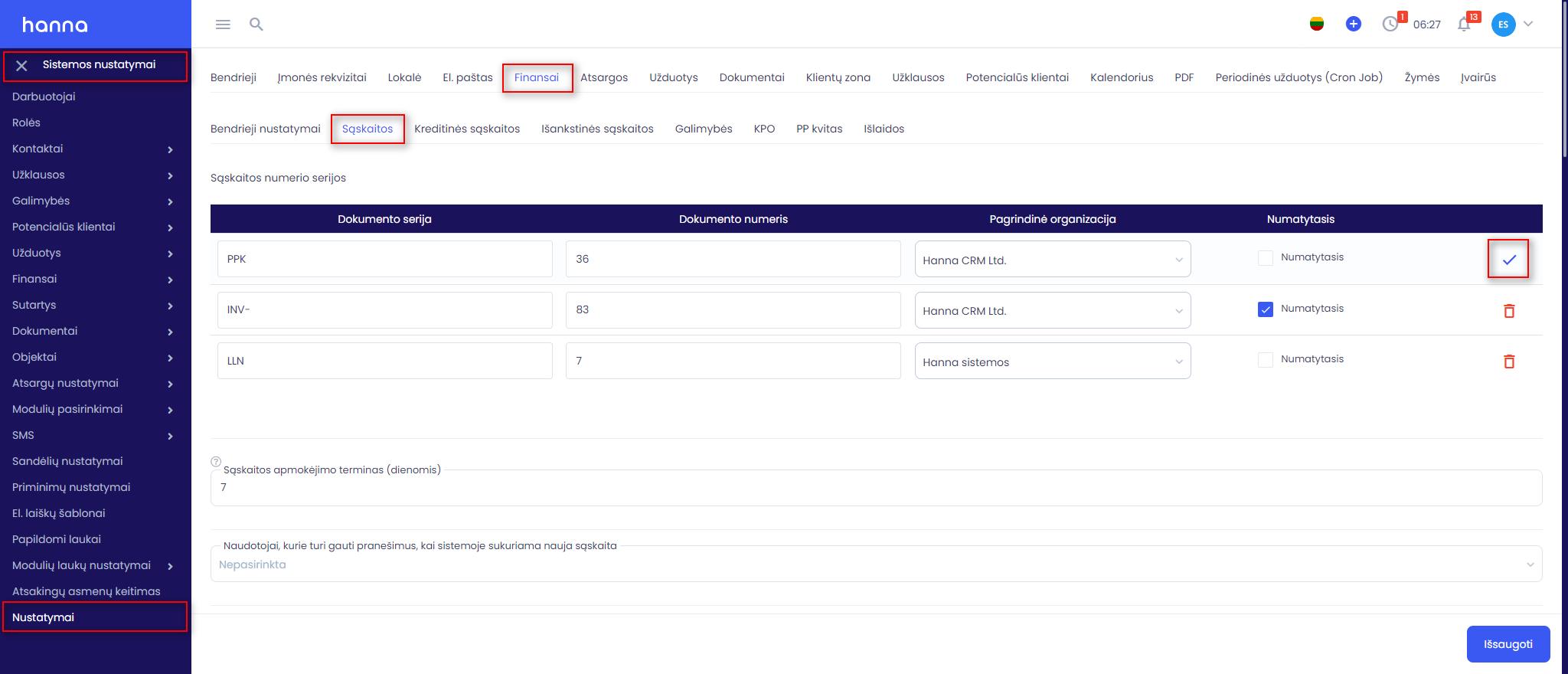Switch to the Bendrieji tab

(x=234, y=77)
